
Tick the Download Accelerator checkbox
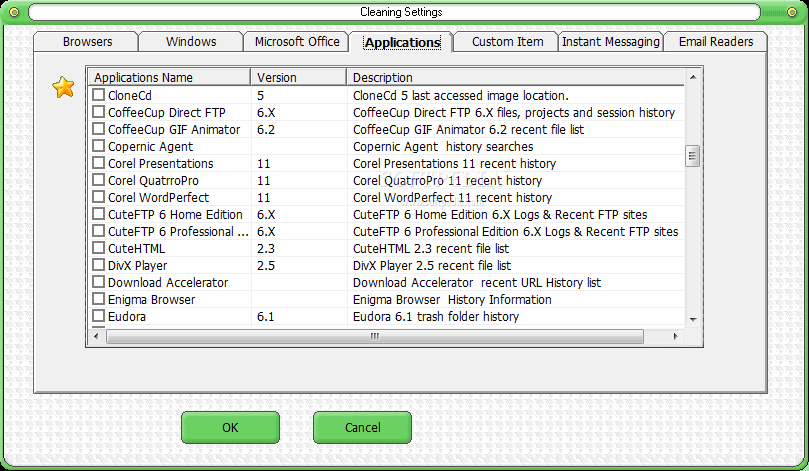point(98,282)
